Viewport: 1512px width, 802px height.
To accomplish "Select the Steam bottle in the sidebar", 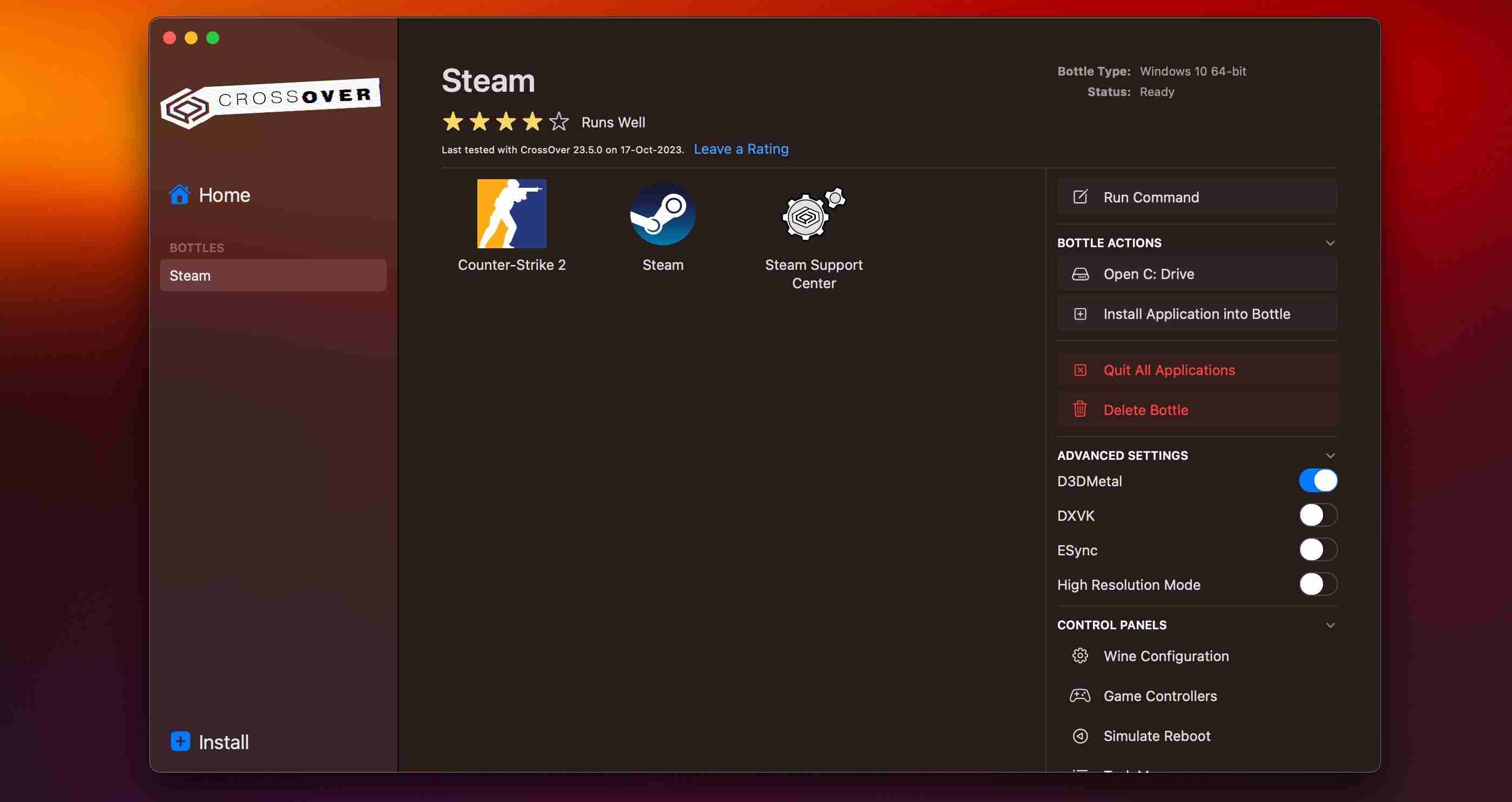I will pyautogui.click(x=273, y=275).
